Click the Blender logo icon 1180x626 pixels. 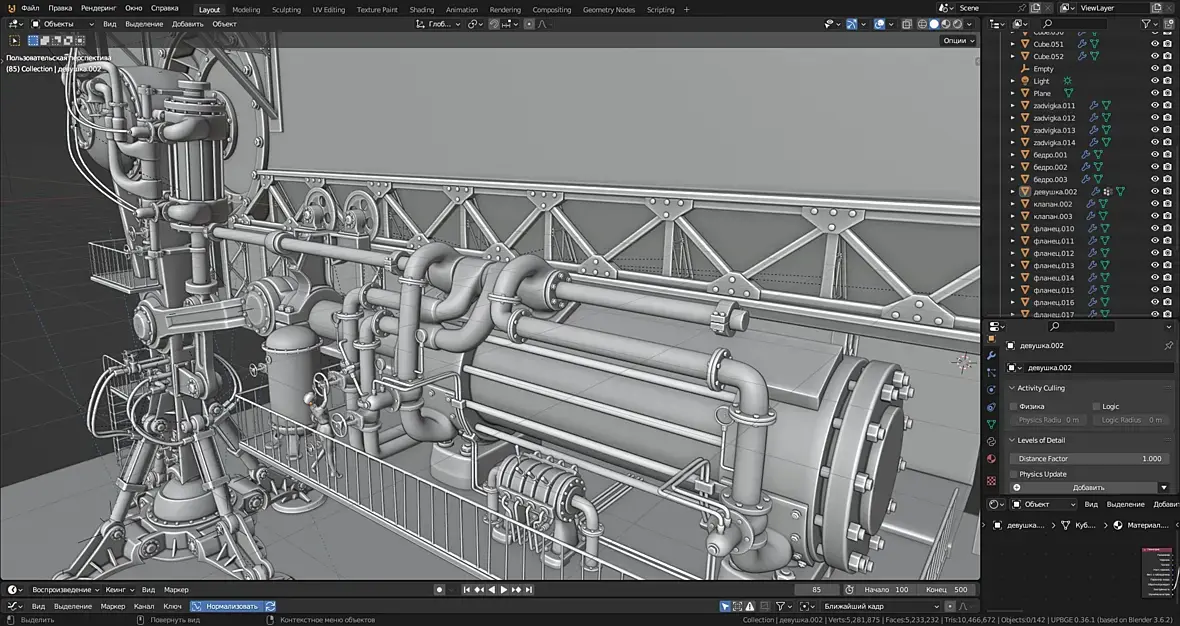point(11,9)
